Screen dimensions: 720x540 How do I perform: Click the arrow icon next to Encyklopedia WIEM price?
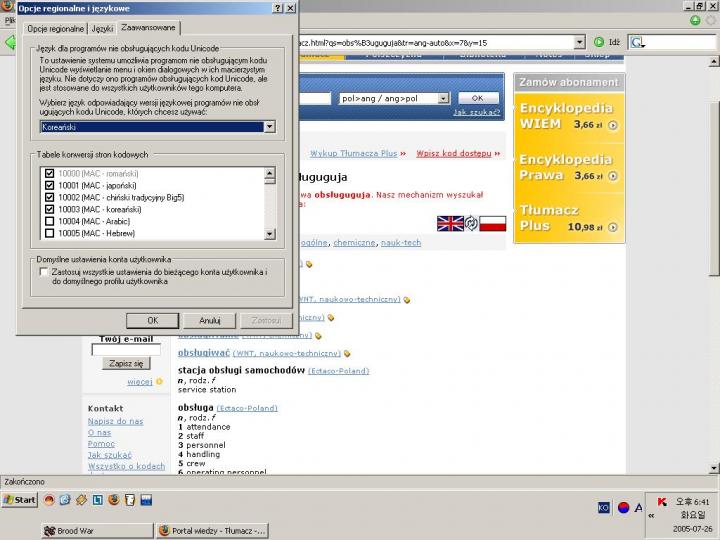point(613,125)
